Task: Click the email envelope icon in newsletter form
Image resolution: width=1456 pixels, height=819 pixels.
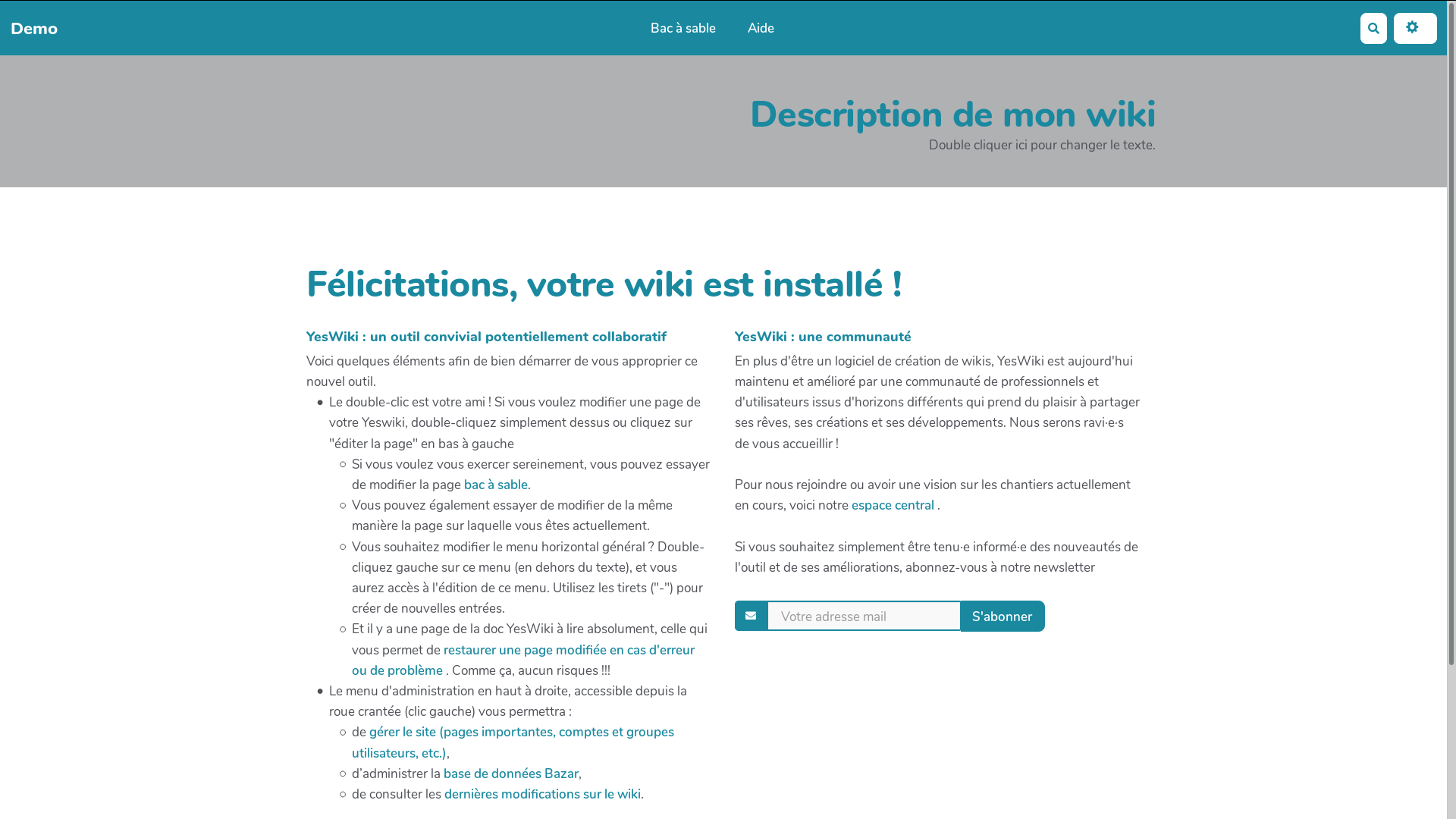Action: pyautogui.click(x=751, y=615)
